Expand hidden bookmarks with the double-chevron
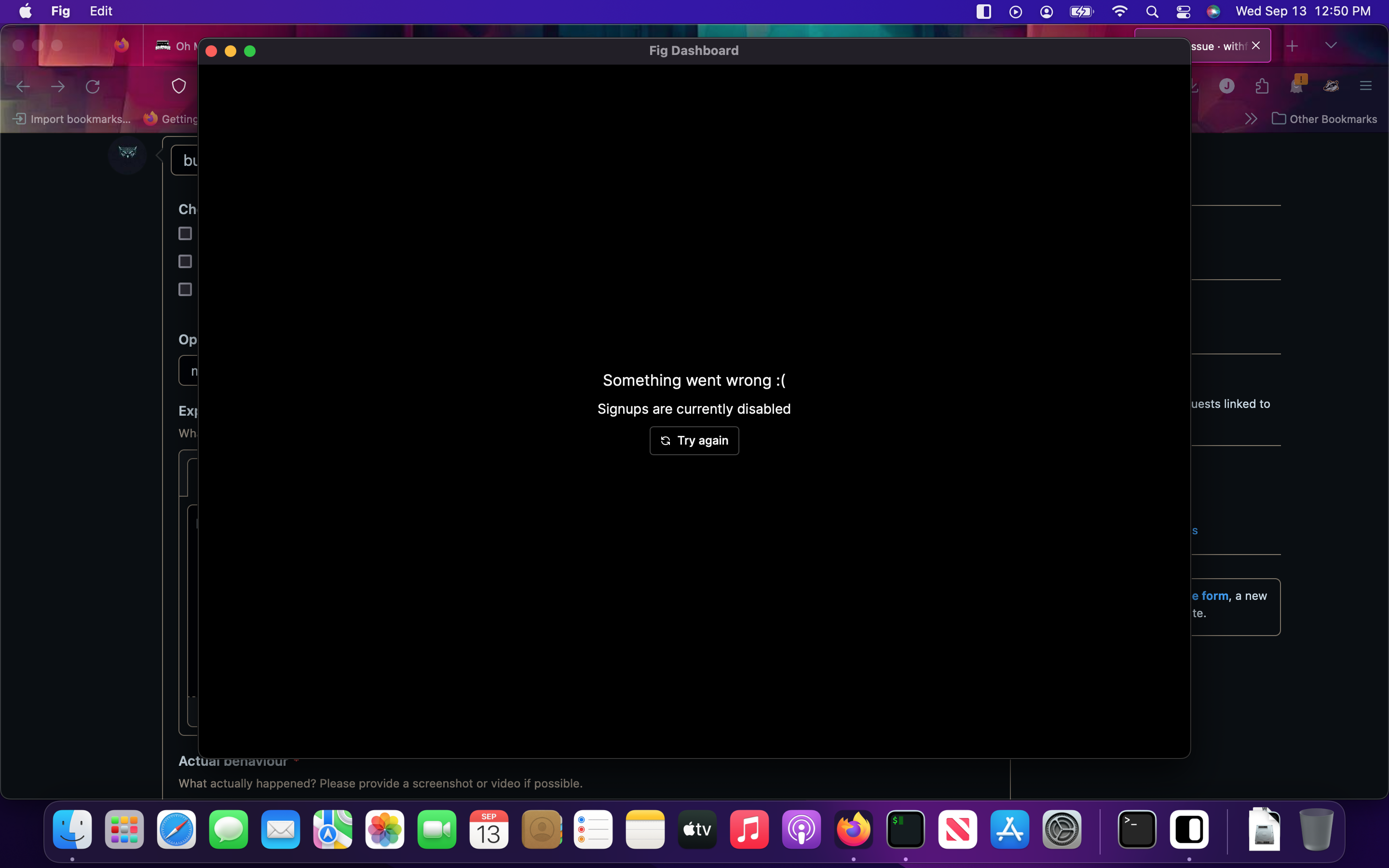This screenshot has width=1389, height=868. (x=1251, y=119)
